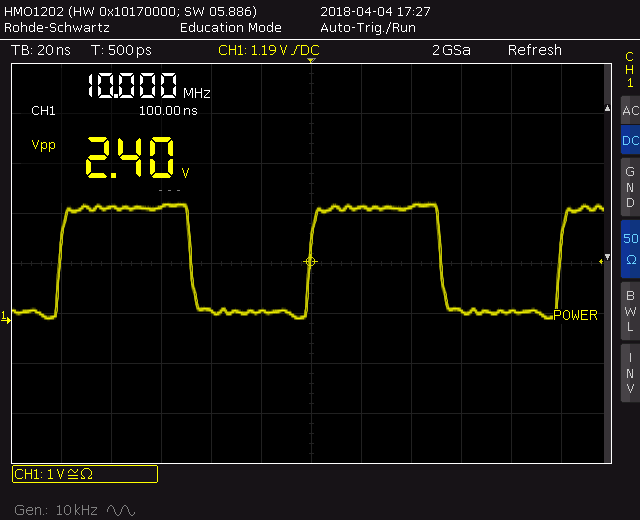Click the Refresh acquisition mode label
Image resolution: width=640 pixels, height=520 pixels.
tap(534, 50)
